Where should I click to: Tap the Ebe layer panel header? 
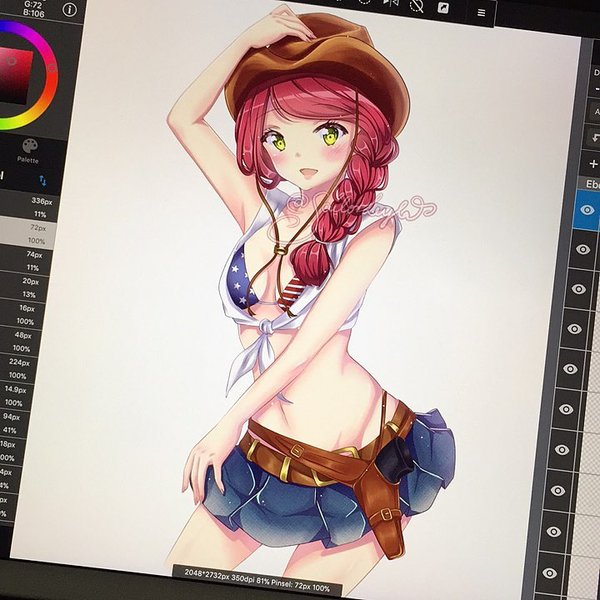point(589,184)
